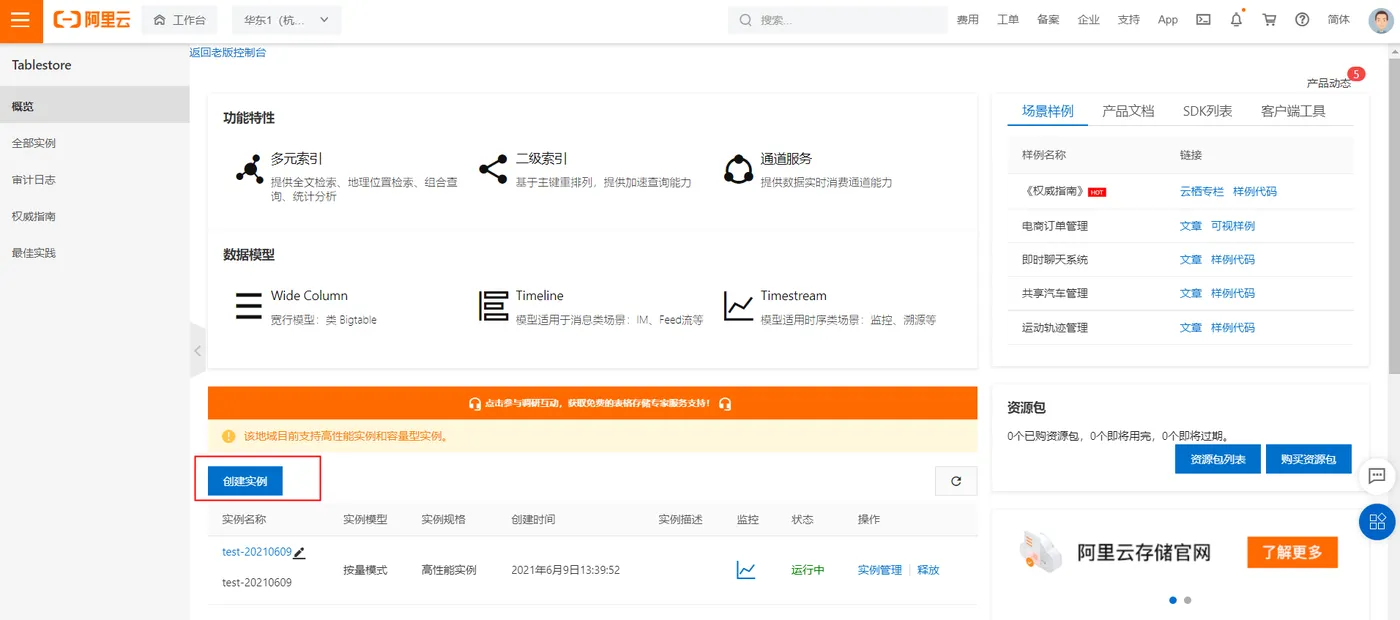
Task: Open the shopping cart icon
Action: 1270,20
